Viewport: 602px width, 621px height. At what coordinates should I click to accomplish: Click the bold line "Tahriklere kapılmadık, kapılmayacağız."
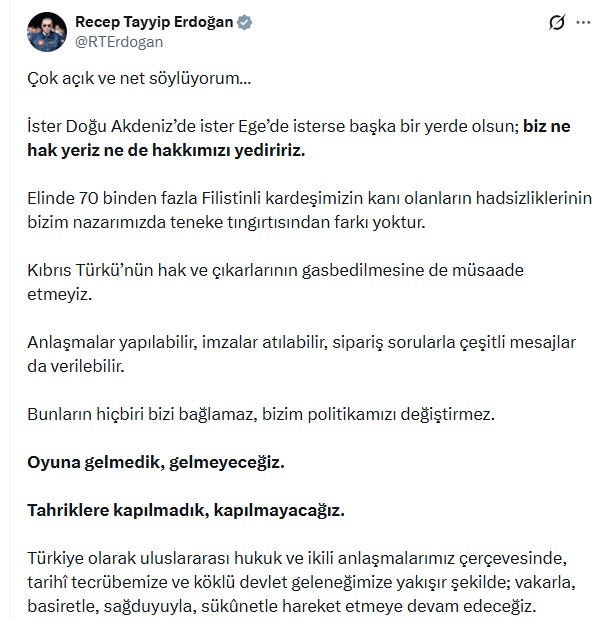tap(184, 510)
